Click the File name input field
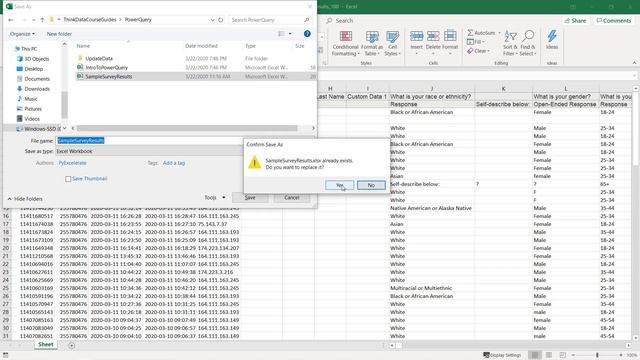 149,140
